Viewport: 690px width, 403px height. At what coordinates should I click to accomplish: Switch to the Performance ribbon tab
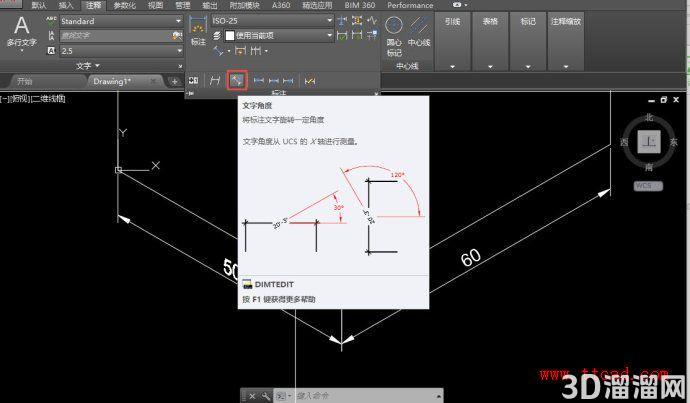tap(410, 5)
